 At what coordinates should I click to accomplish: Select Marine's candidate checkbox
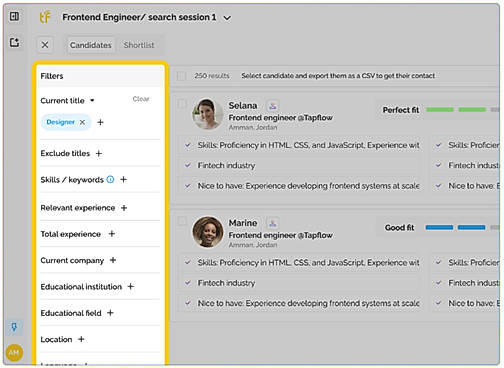point(182,221)
